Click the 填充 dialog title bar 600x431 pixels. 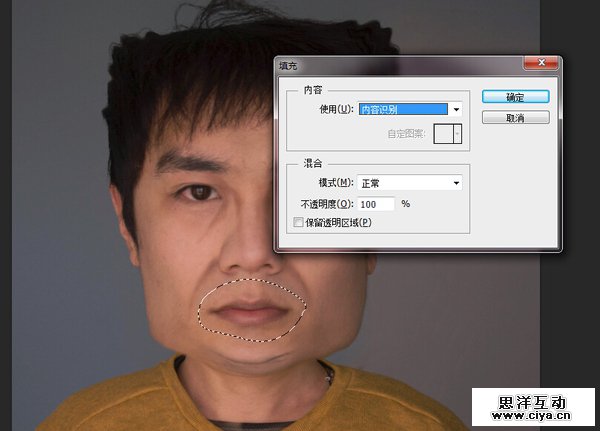click(x=400, y=64)
